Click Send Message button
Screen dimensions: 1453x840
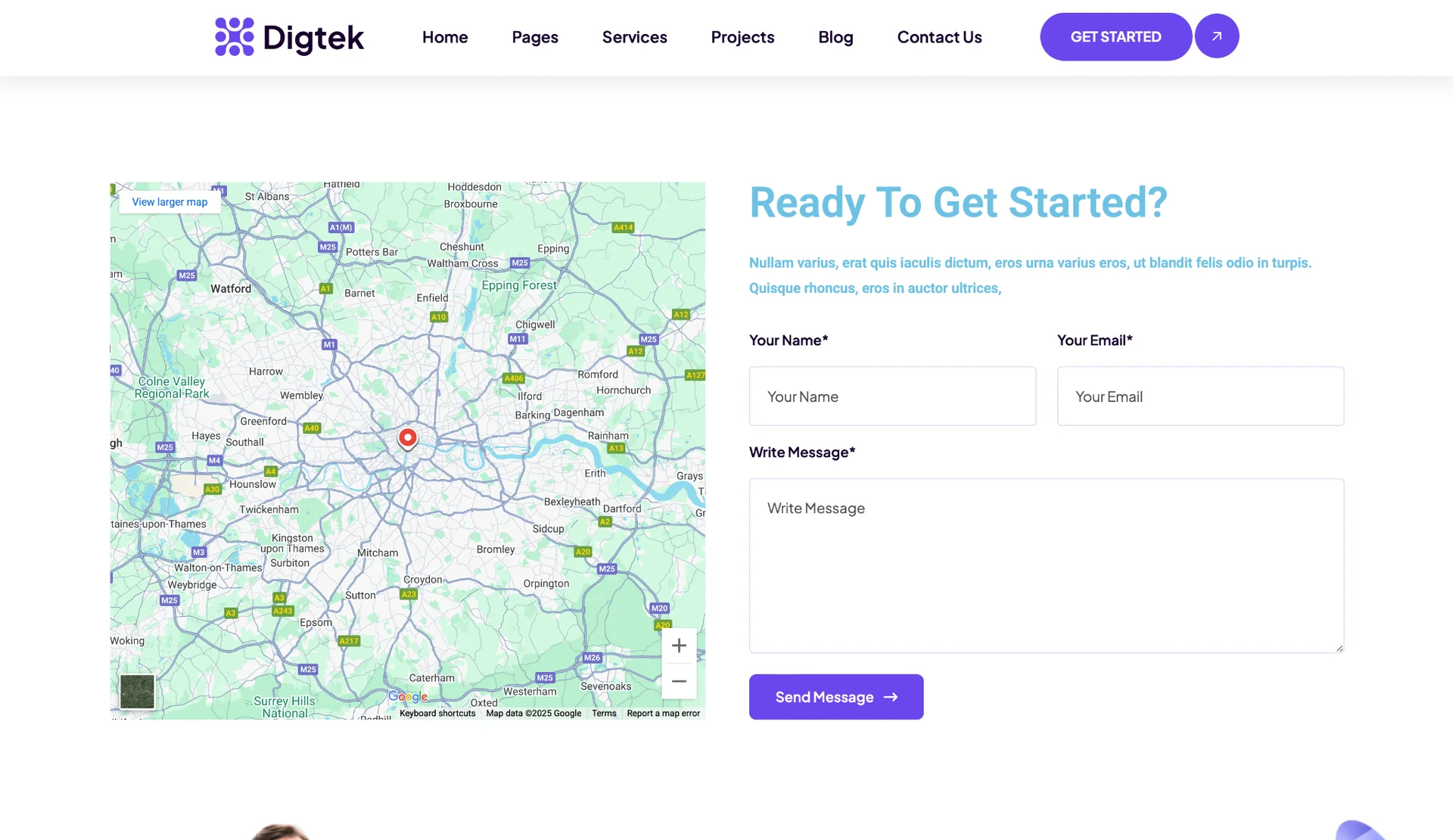(x=835, y=697)
